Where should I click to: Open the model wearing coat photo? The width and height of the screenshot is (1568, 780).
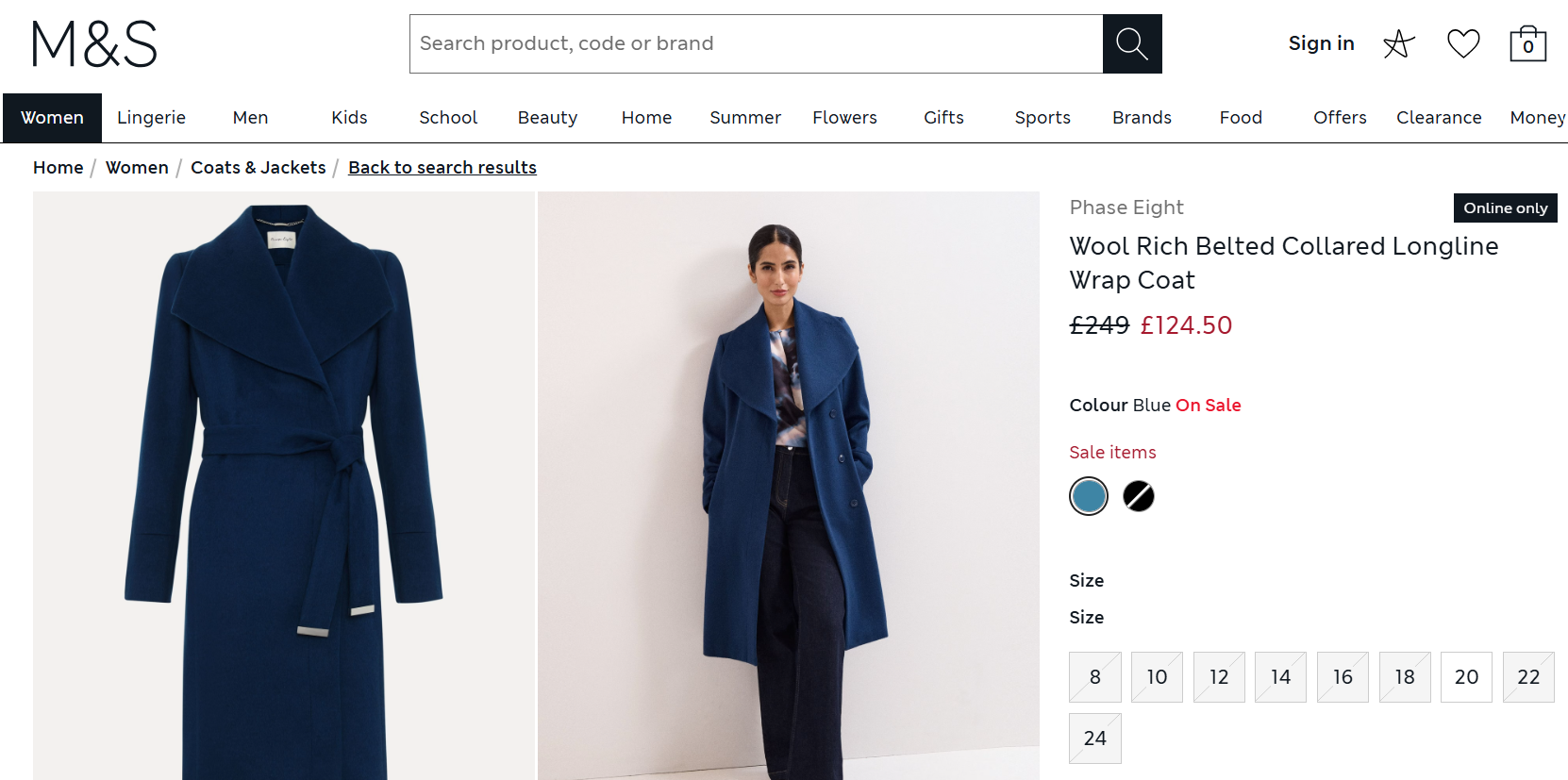(789, 486)
